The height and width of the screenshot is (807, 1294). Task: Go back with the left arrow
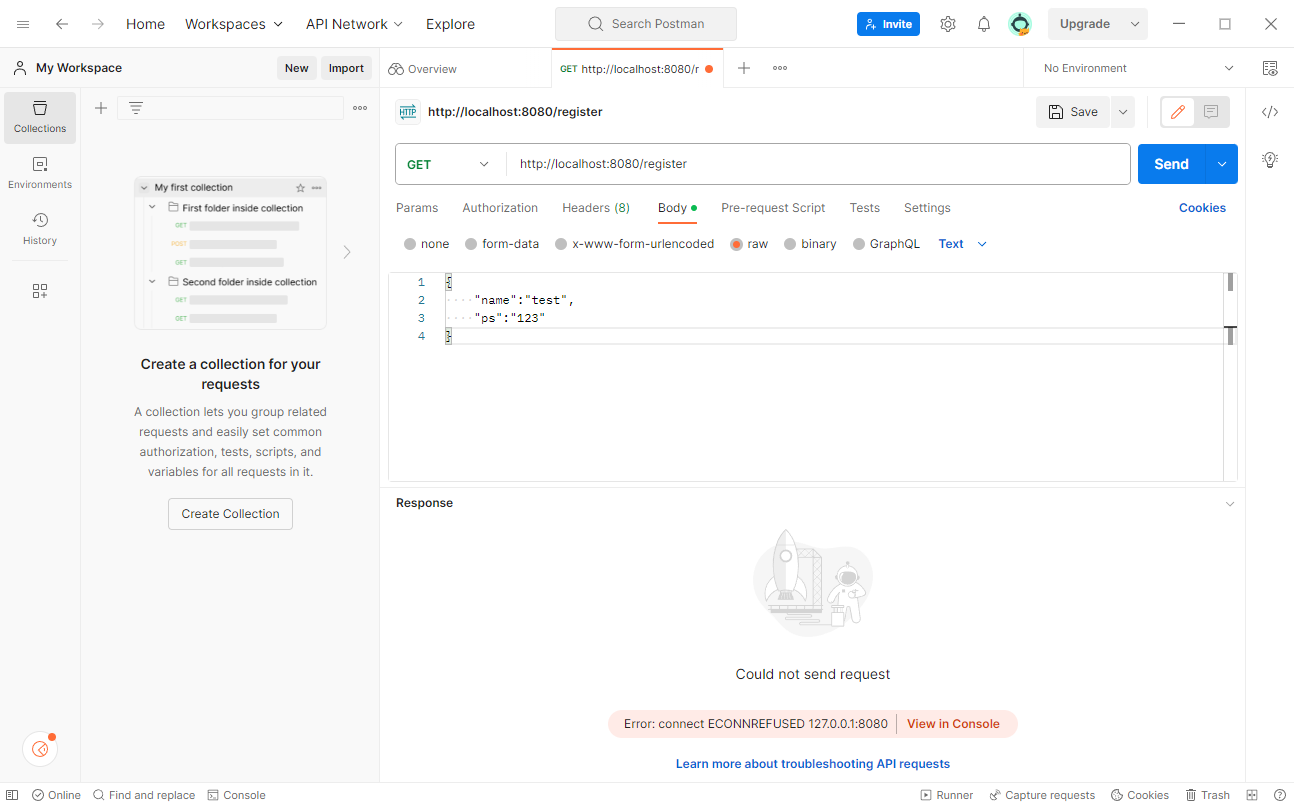coord(62,24)
